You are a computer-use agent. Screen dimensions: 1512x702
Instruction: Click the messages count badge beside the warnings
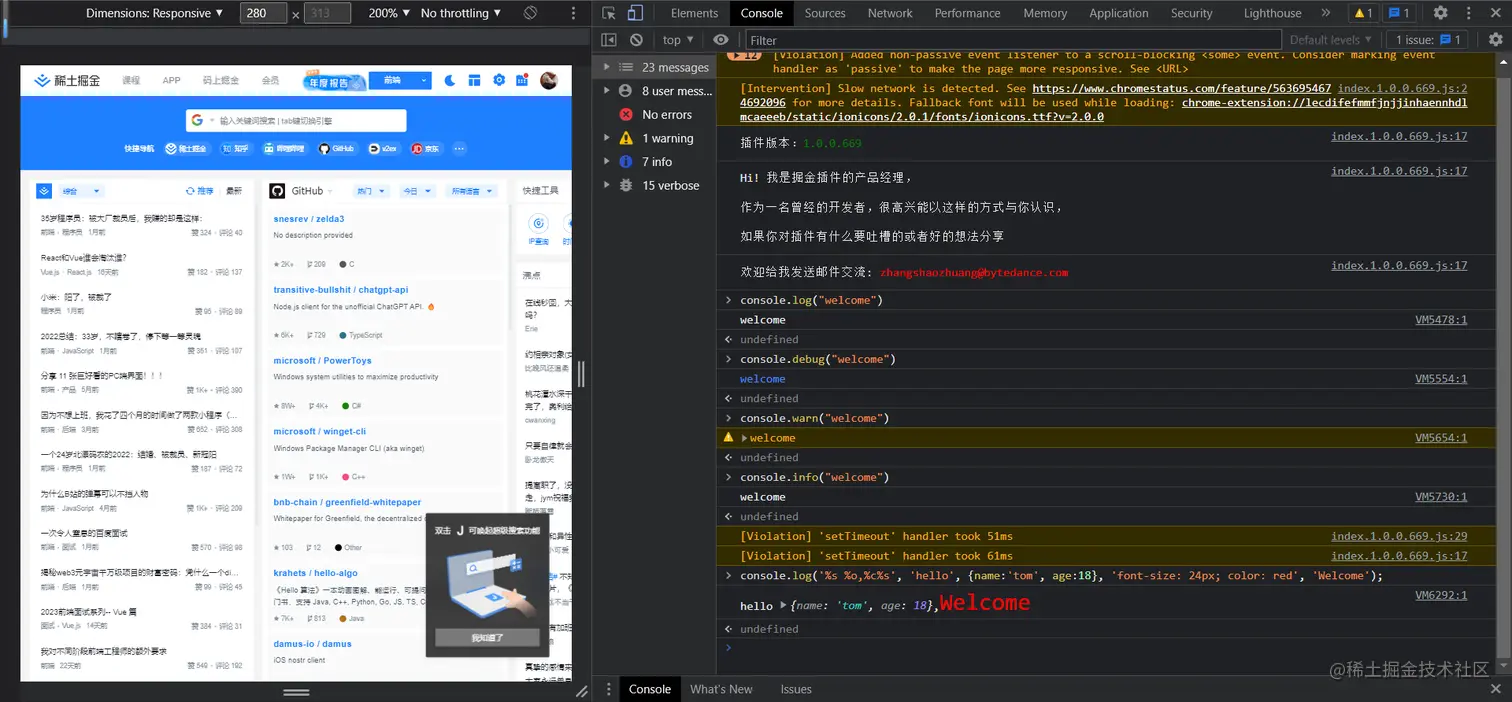pyautogui.click(x=1399, y=13)
